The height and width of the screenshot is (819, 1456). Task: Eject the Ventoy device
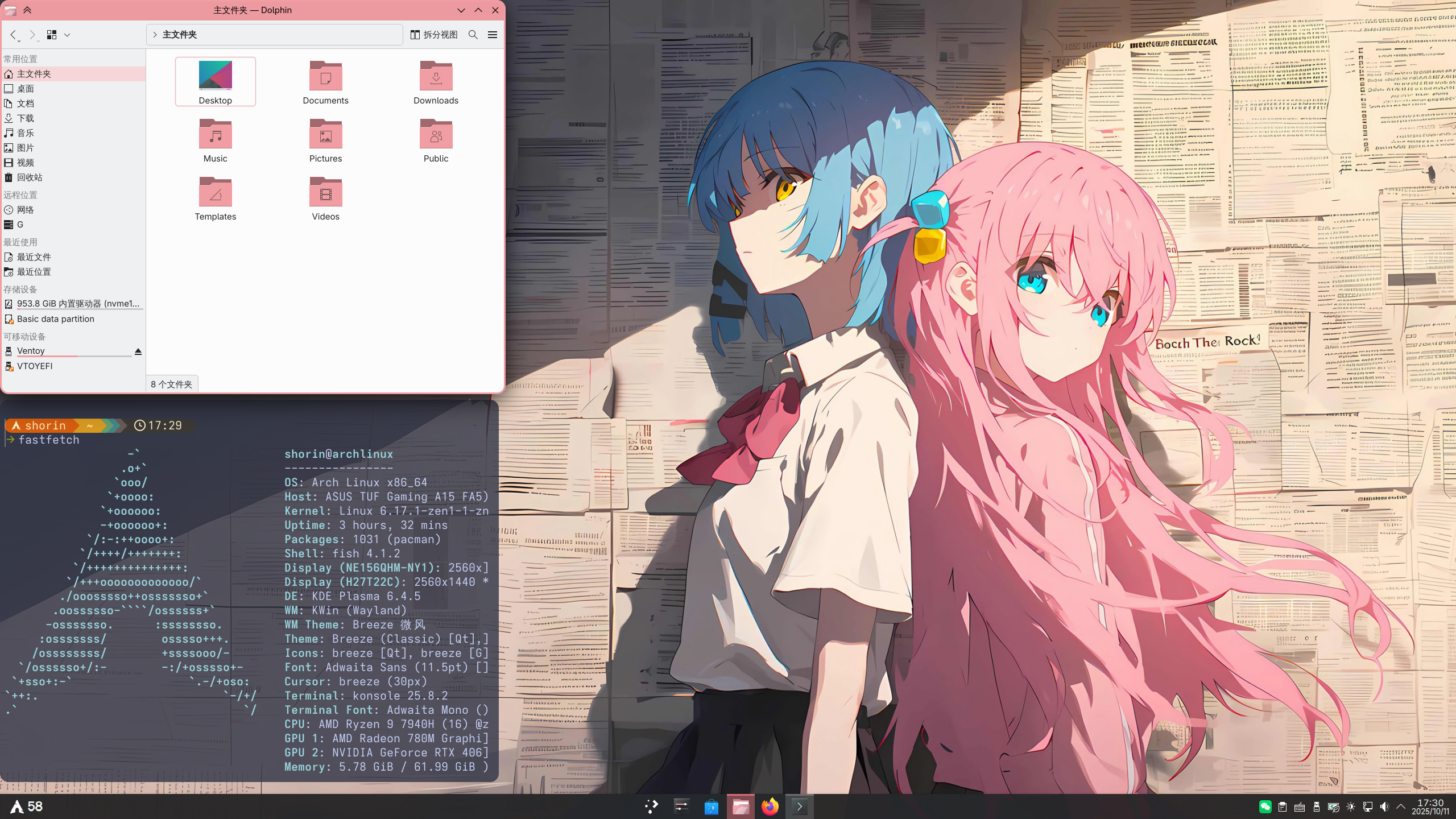pyautogui.click(x=138, y=351)
